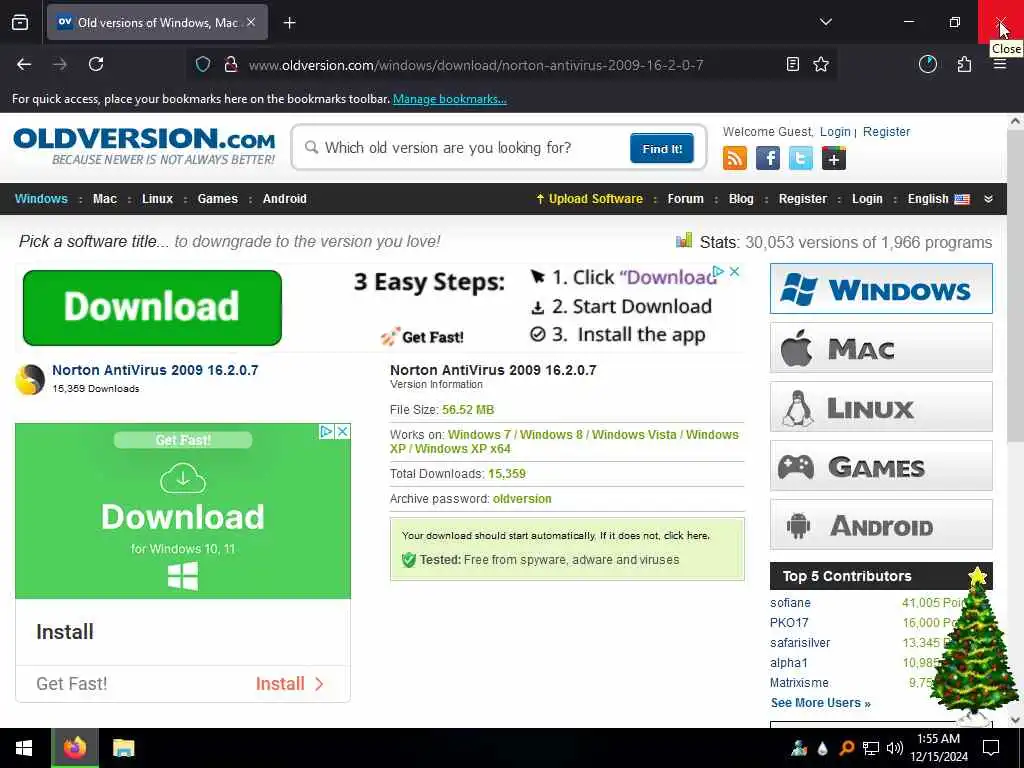This screenshot has height=768, width=1024.
Task: Open the Blog nav link
Action: pos(741,199)
